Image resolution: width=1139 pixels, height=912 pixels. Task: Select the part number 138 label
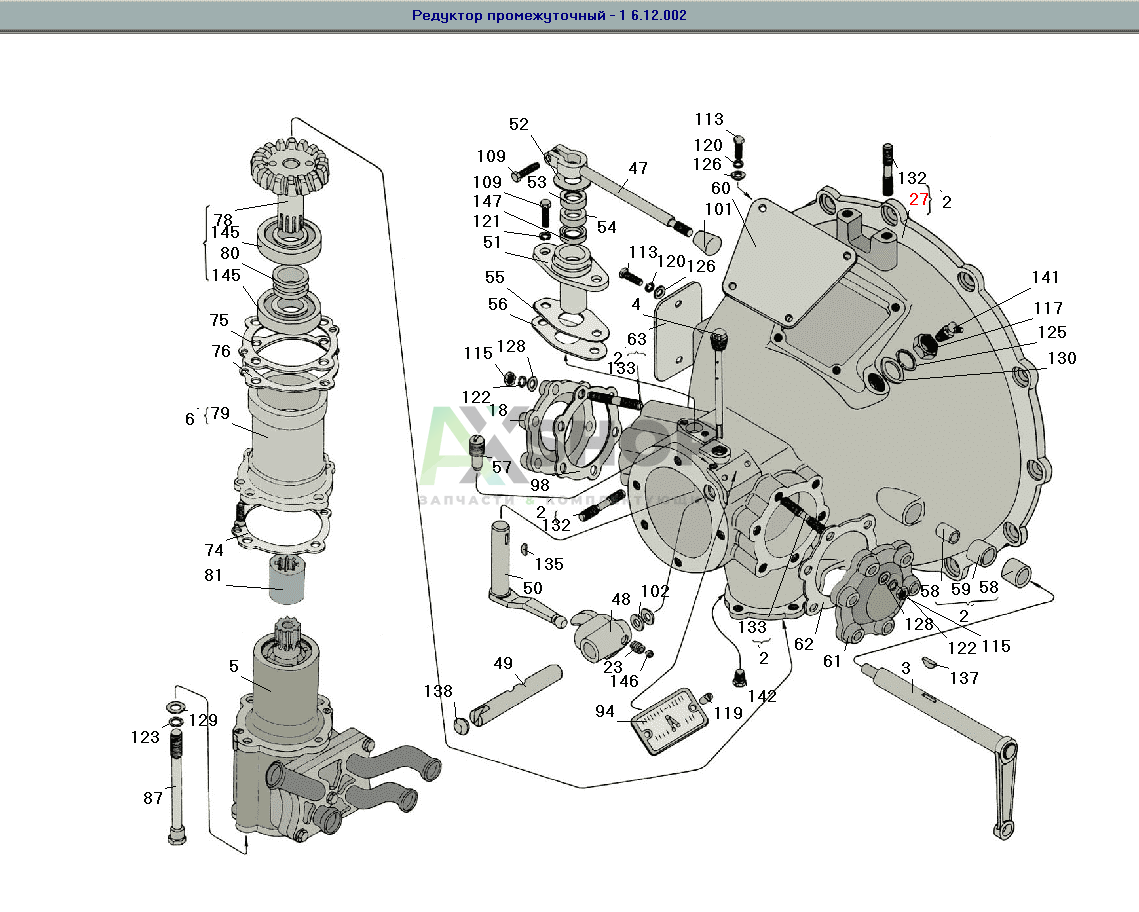pyautogui.click(x=438, y=691)
